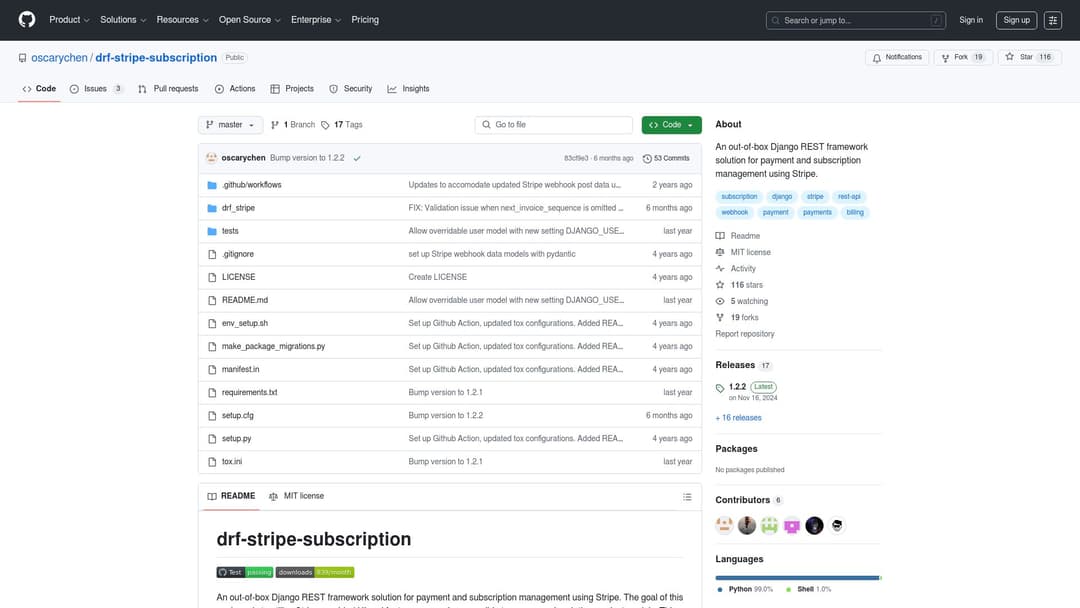Image resolution: width=1080 pixels, height=608 pixels.
Task: Click the django topic tag
Action: click(782, 197)
